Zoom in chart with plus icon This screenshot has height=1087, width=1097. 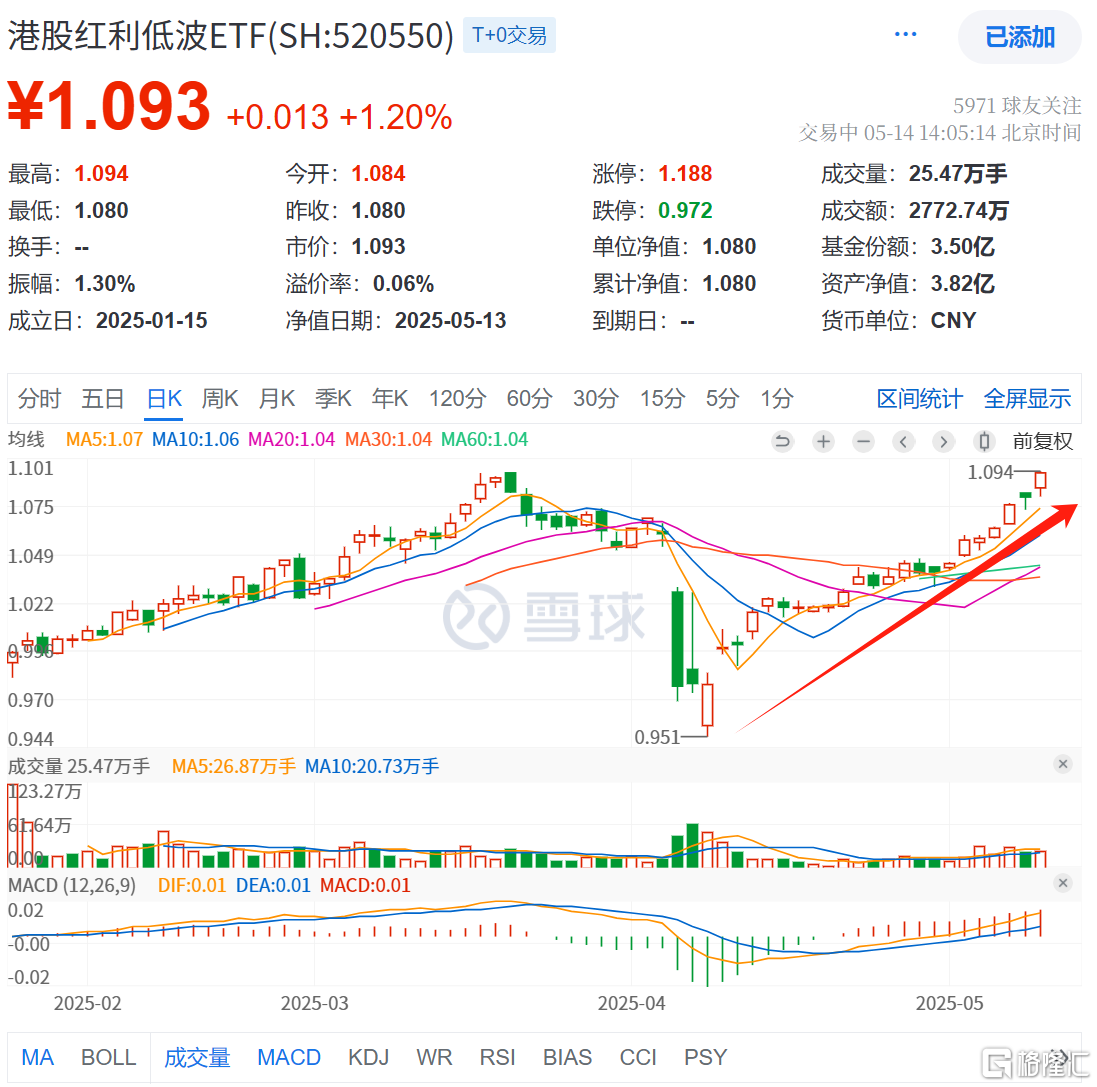click(823, 441)
